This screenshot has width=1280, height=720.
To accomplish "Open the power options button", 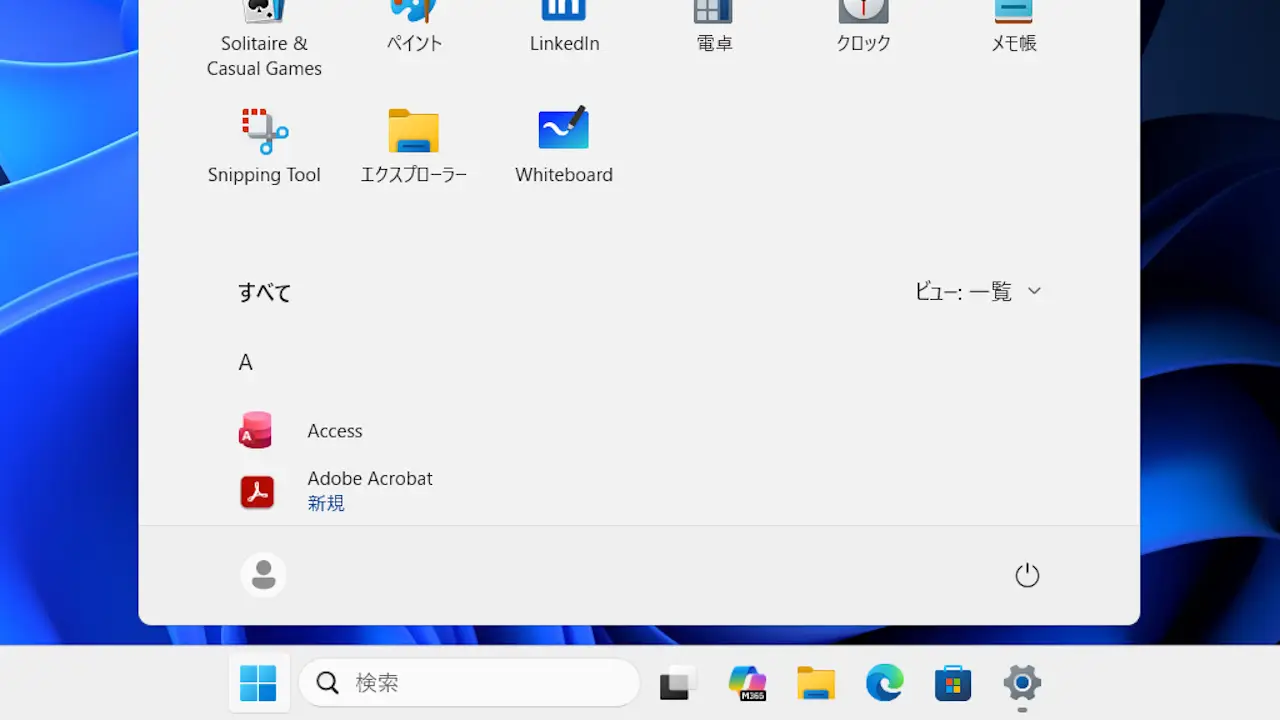I will (x=1027, y=575).
